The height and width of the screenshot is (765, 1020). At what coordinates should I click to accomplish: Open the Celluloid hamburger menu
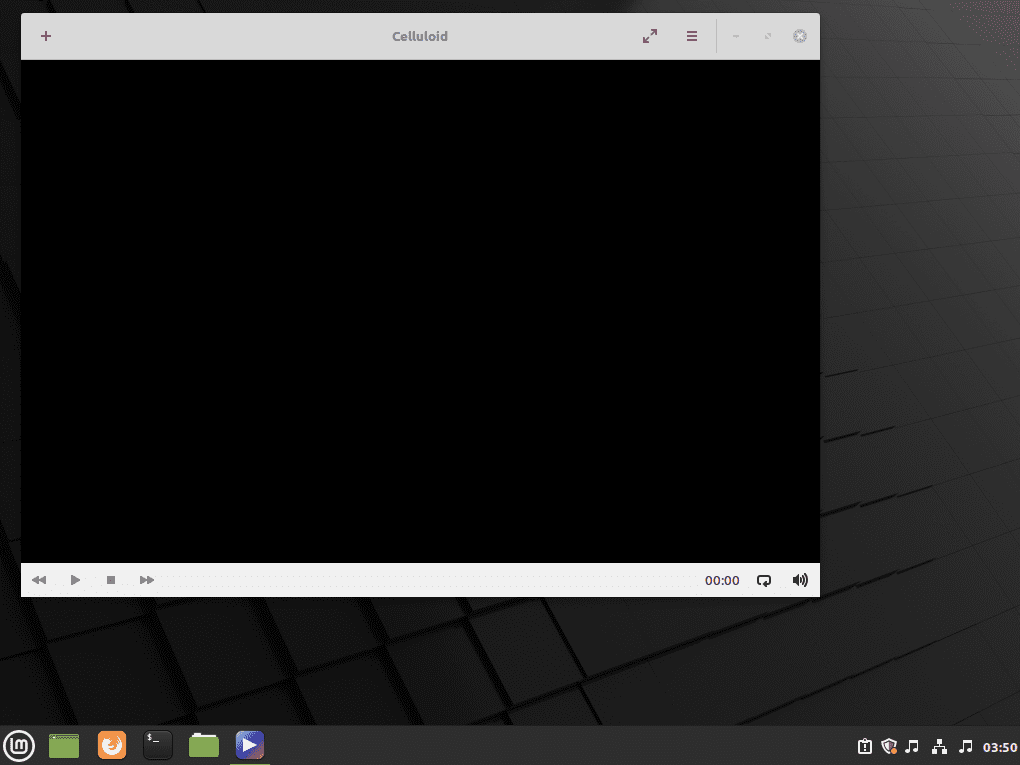pos(691,36)
